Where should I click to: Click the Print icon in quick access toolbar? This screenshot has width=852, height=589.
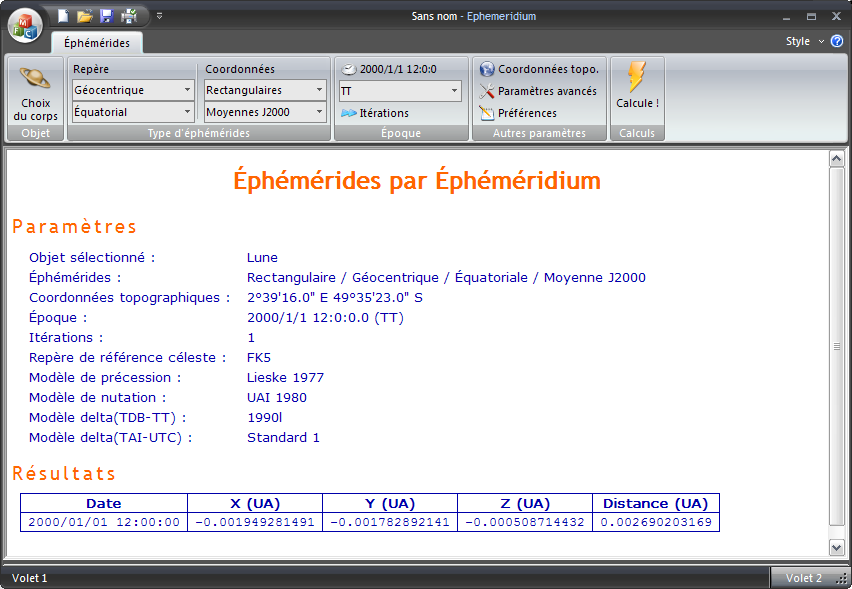click(x=129, y=16)
